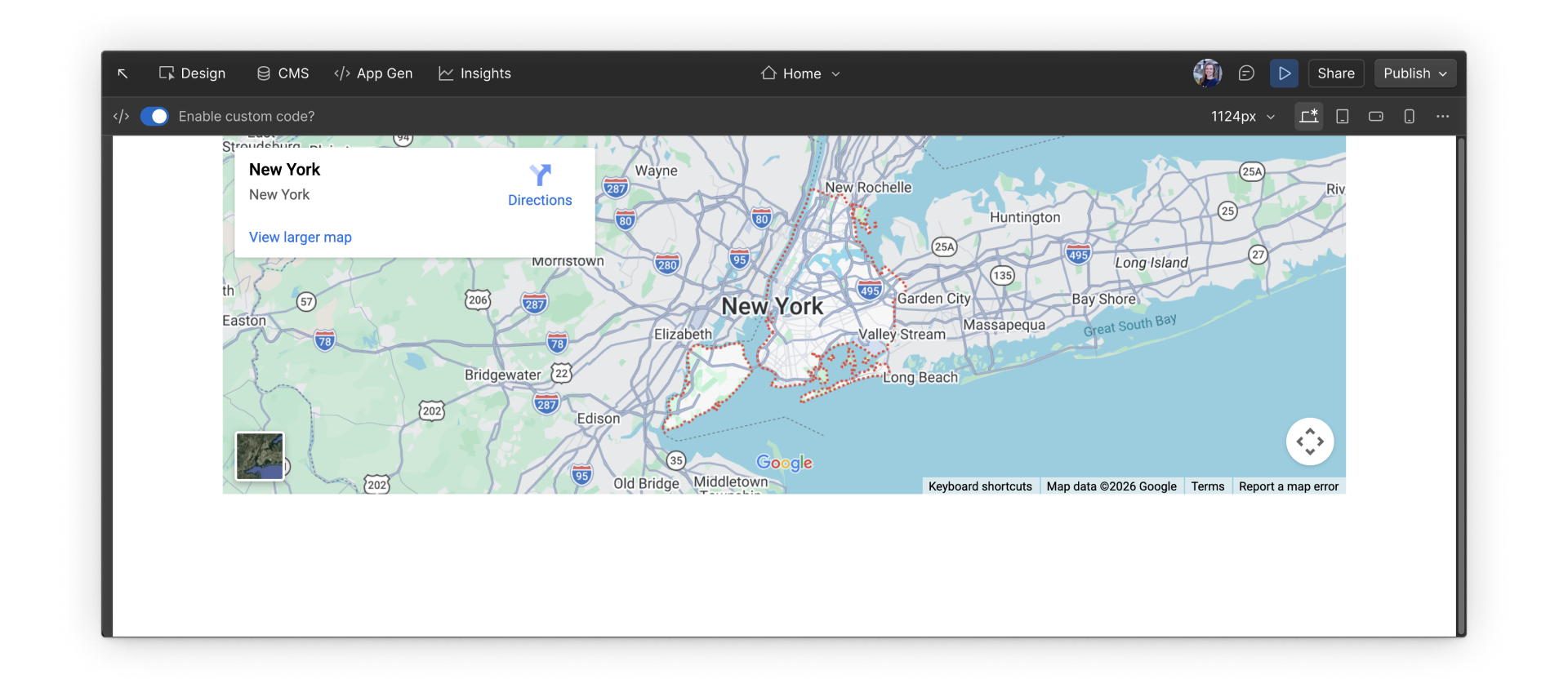Click the Huntington map label
1568x688 pixels.
pyautogui.click(x=1025, y=217)
